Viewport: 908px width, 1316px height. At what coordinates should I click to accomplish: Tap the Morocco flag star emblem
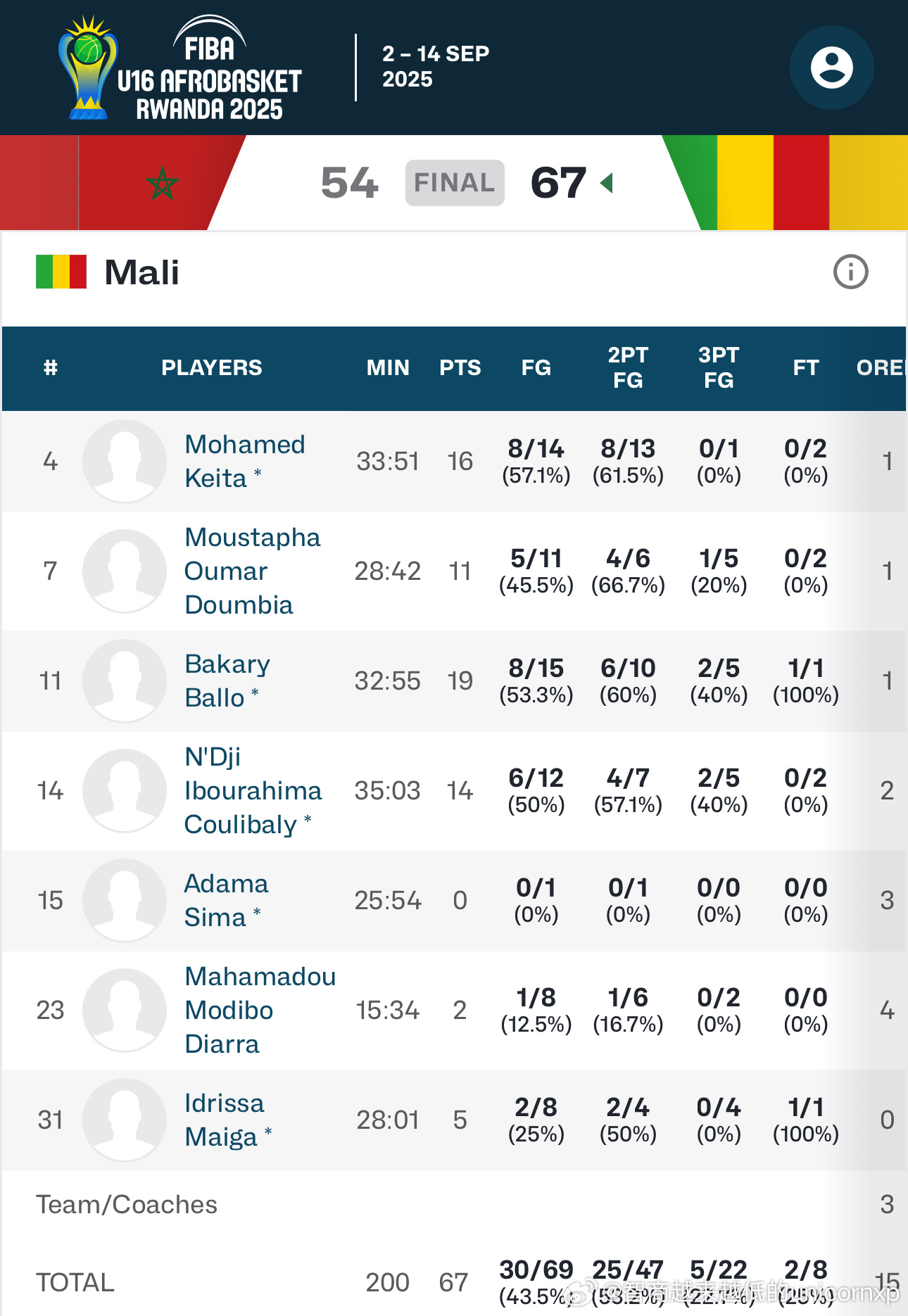click(x=163, y=183)
